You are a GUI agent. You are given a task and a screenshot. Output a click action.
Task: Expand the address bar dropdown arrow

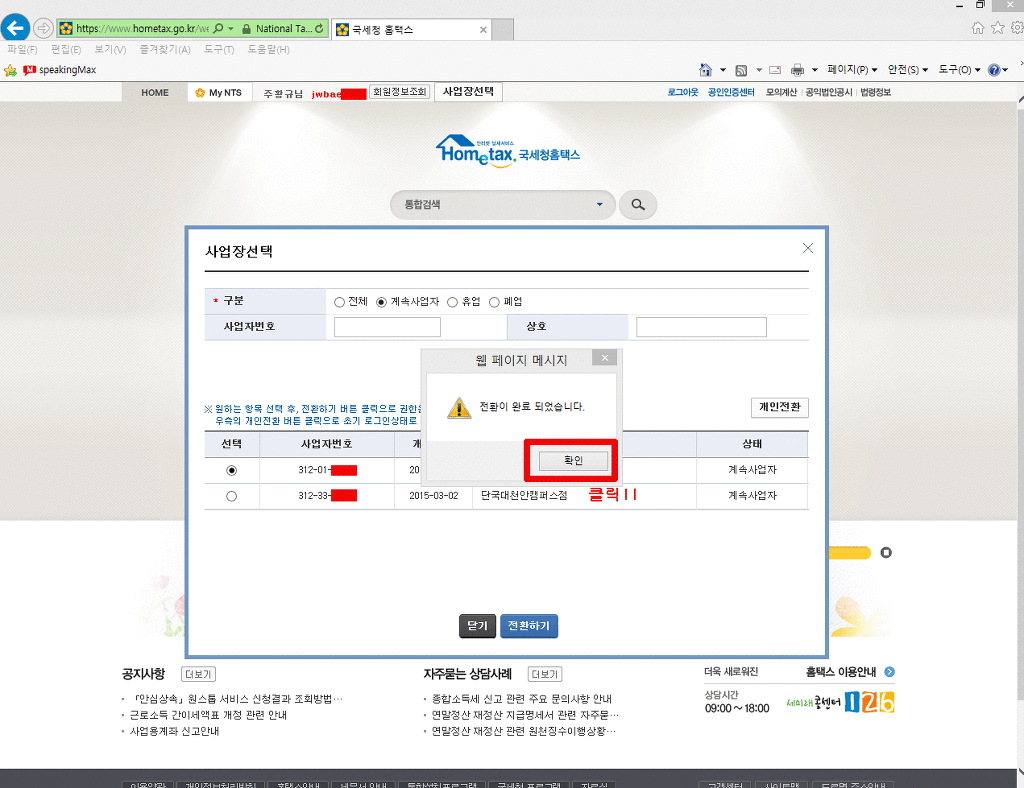[231, 29]
